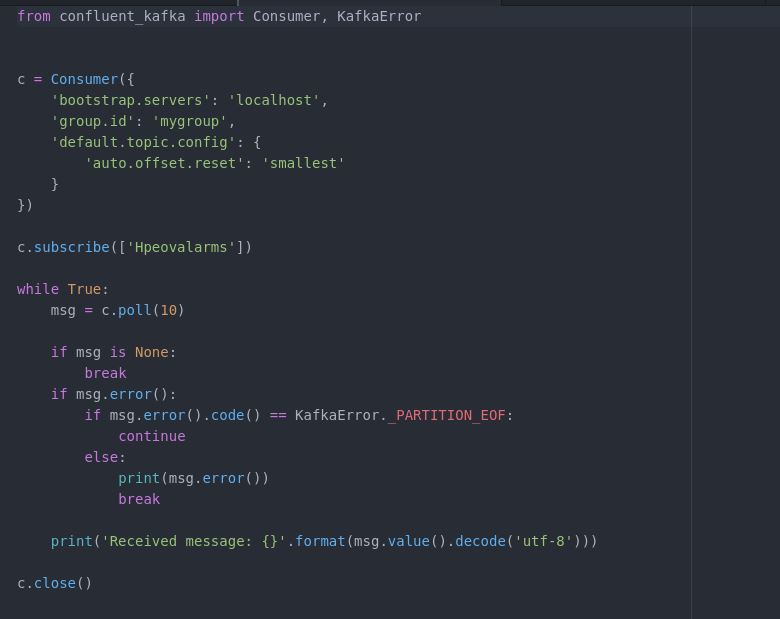Click the 'subscribe' method call
Image resolution: width=780 pixels, height=619 pixels.
[x=72, y=247]
